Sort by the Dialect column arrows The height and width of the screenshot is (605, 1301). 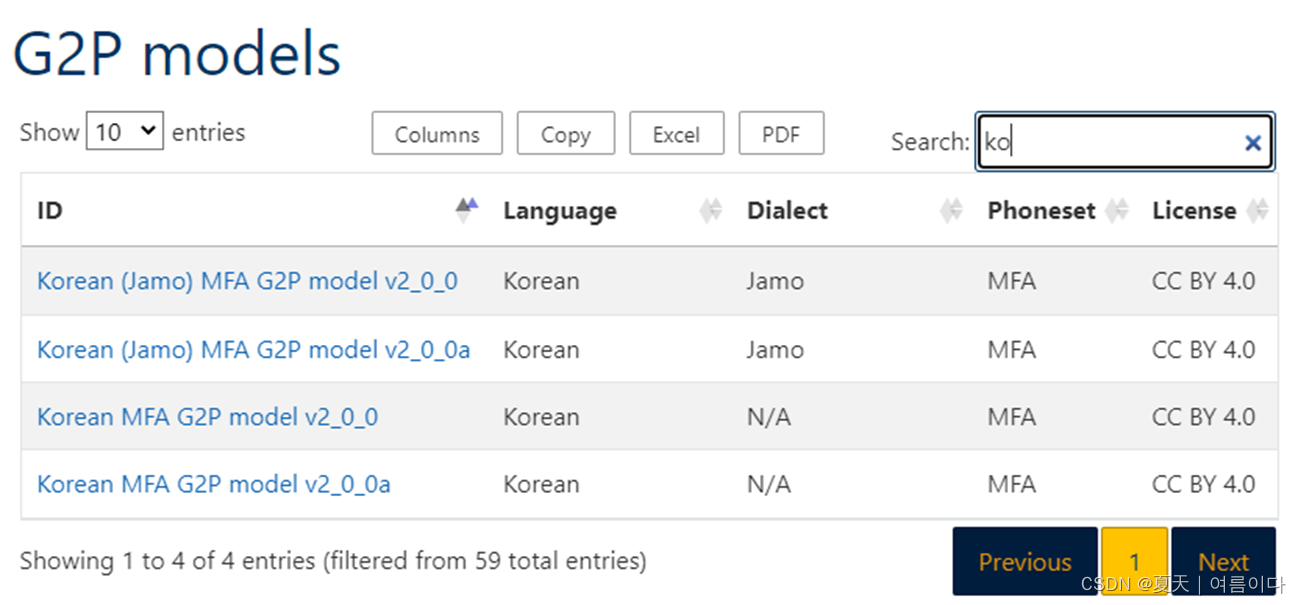(951, 210)
